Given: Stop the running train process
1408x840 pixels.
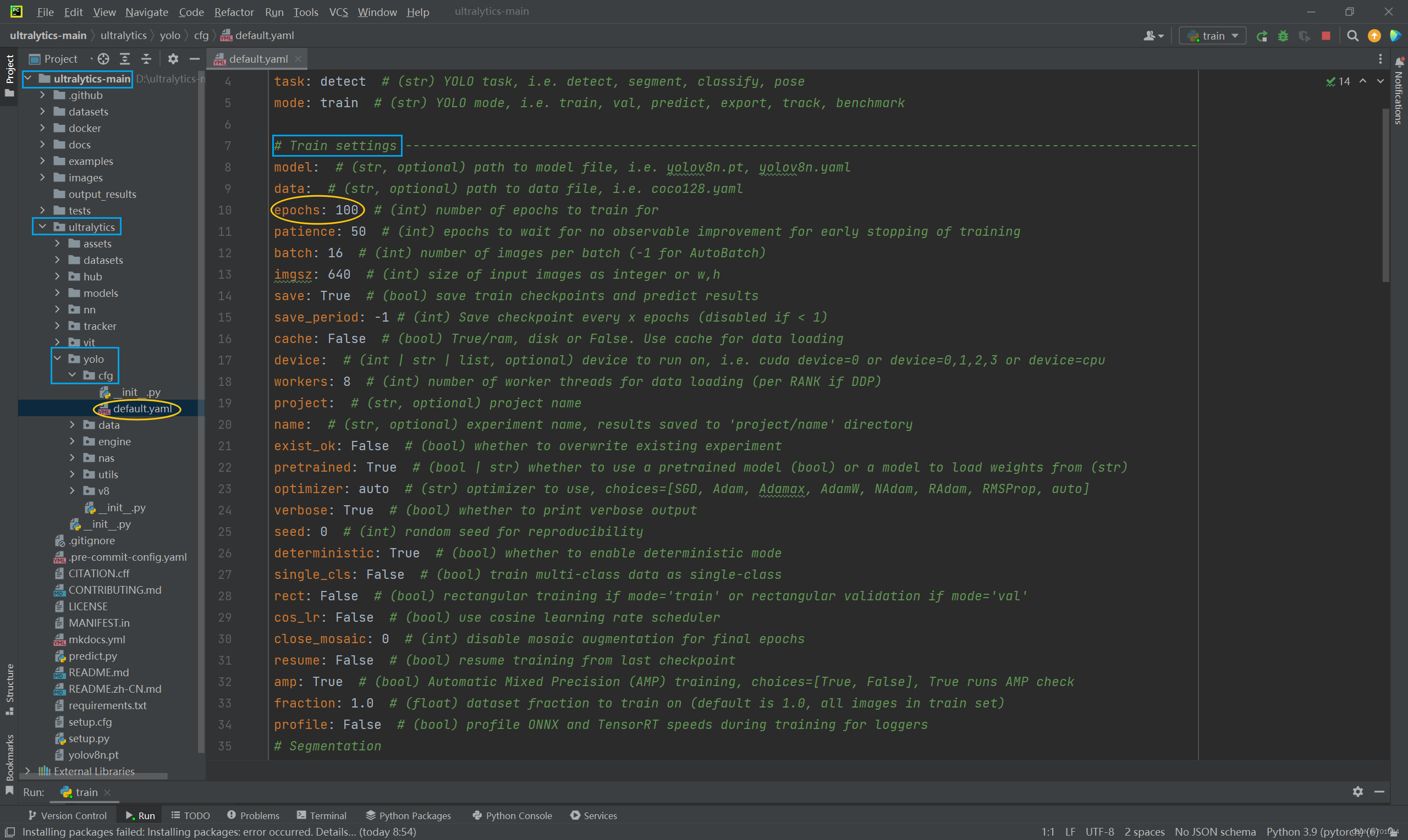Looking at the screenshot, I should [1326, 36].
